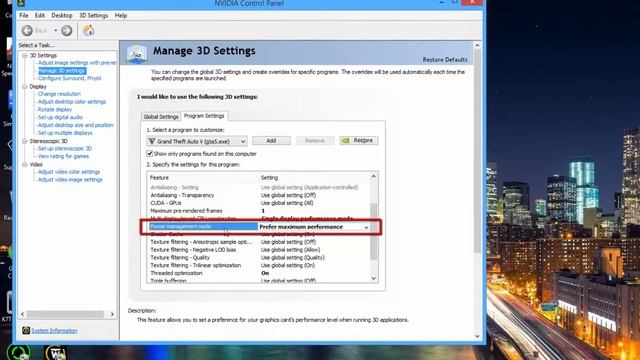Open the Help menu
The image size is (640, 360).
[120, 15]
